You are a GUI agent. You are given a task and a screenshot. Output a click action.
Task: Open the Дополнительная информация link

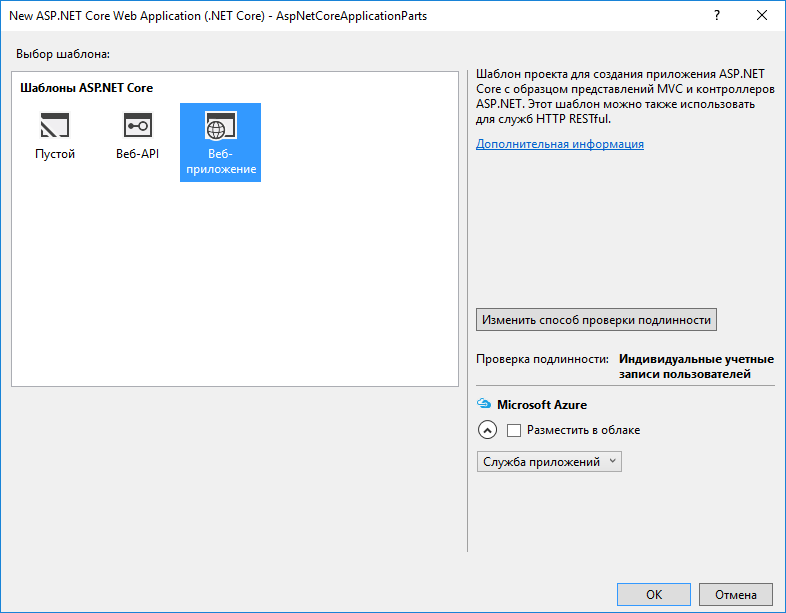tap(559, 144)
